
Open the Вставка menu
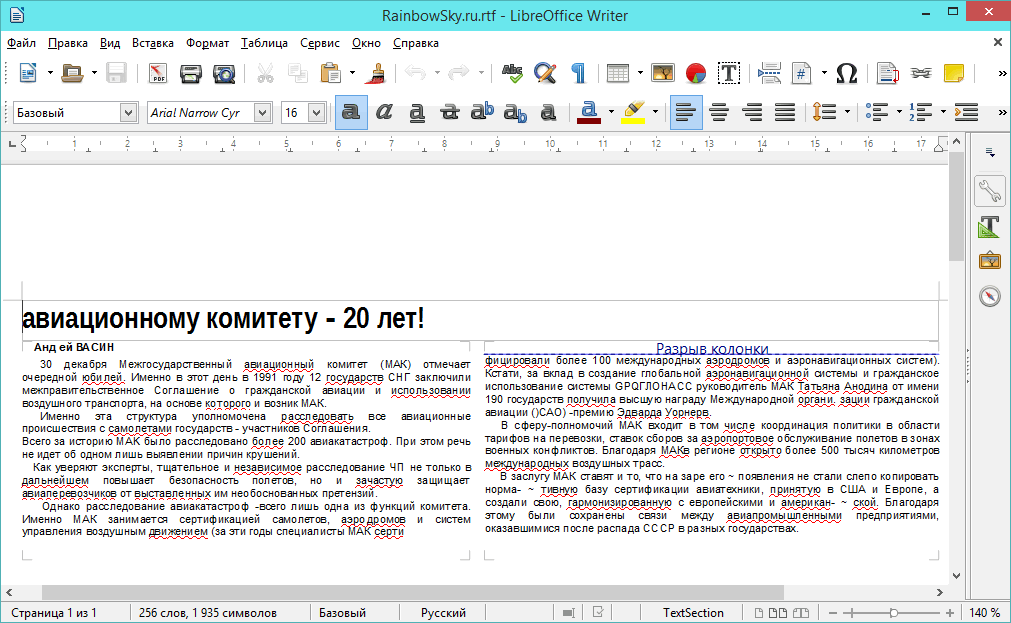coord(153,43)
